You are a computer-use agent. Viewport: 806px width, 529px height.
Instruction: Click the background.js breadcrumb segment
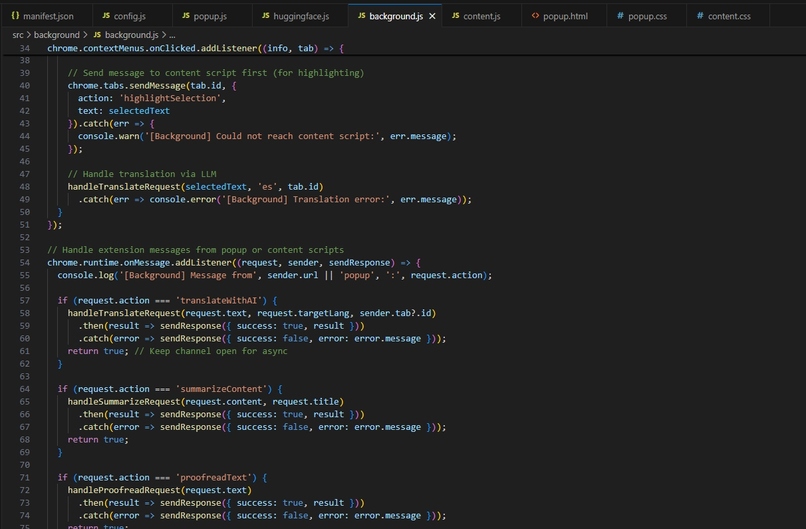click(x=132, y=34)
